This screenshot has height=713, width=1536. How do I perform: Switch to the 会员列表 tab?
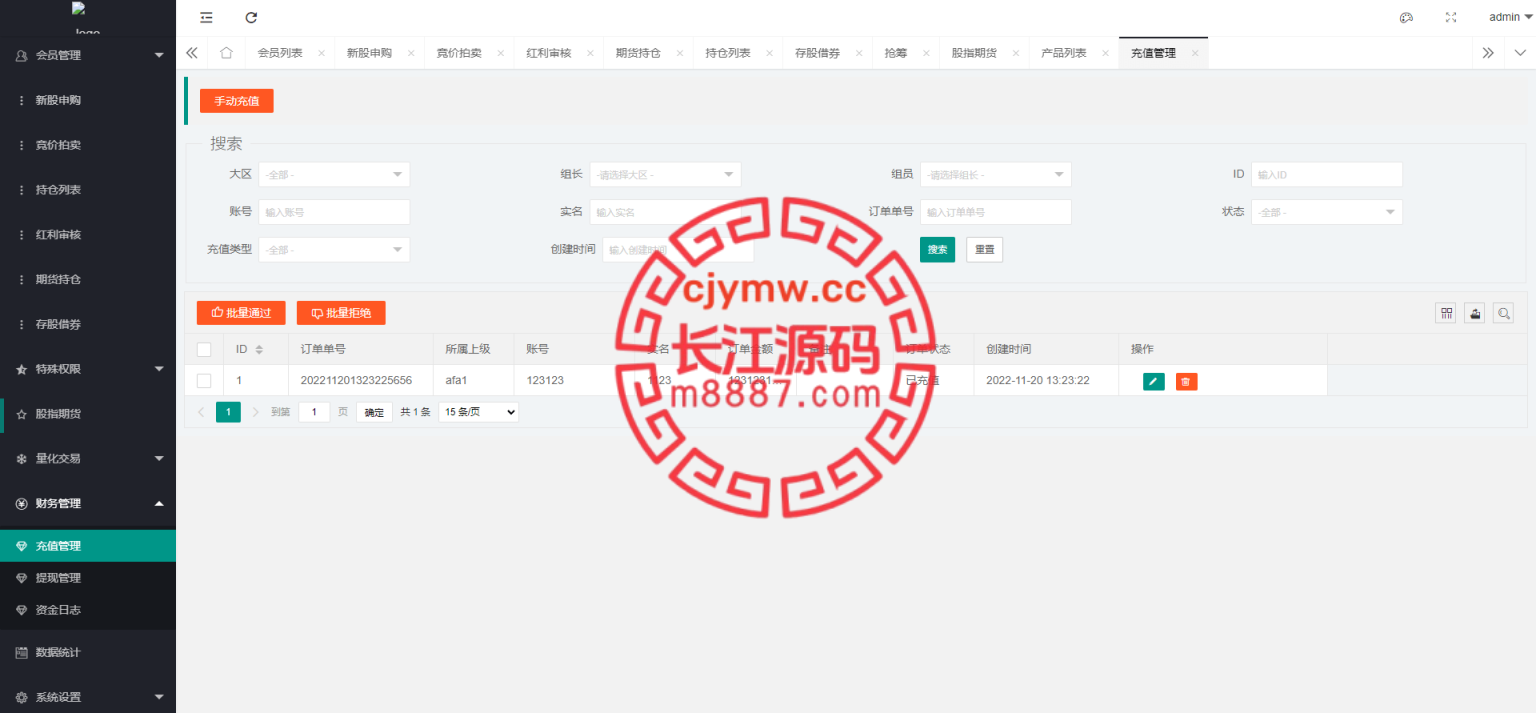click(280, 53)
